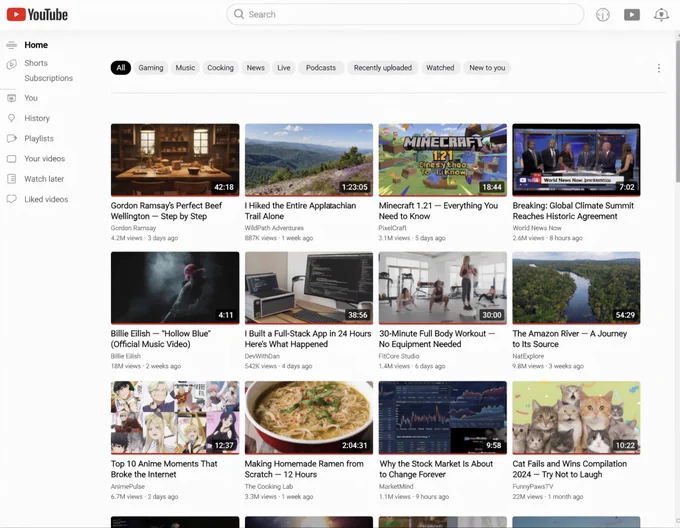The height and width of the screenshot is (528, 680).
Task: Visit World News Now channel name
Action: [x=537, y=228]
